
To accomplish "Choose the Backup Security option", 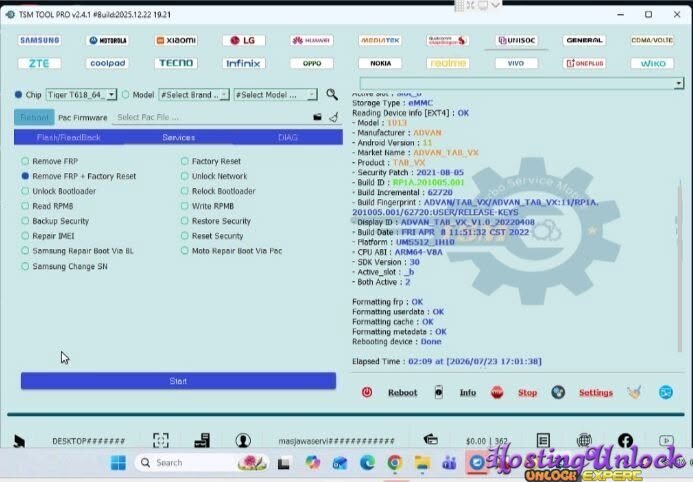I will [55, 221].
